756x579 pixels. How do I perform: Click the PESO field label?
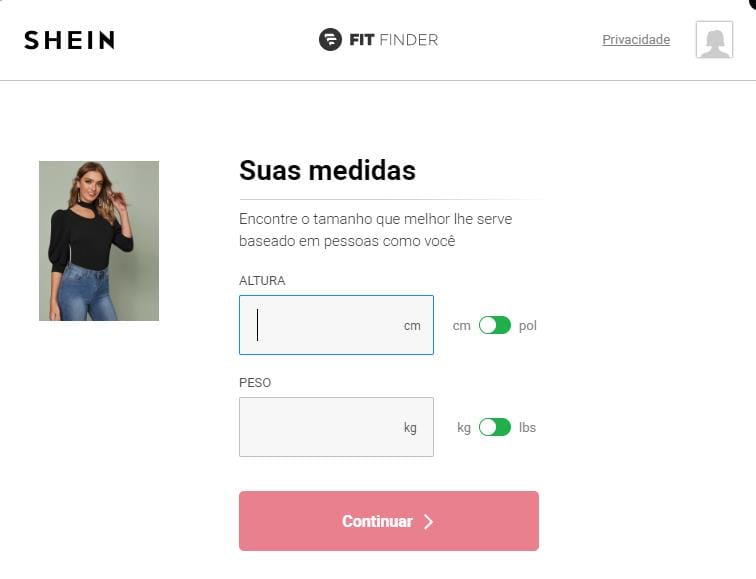255,383
